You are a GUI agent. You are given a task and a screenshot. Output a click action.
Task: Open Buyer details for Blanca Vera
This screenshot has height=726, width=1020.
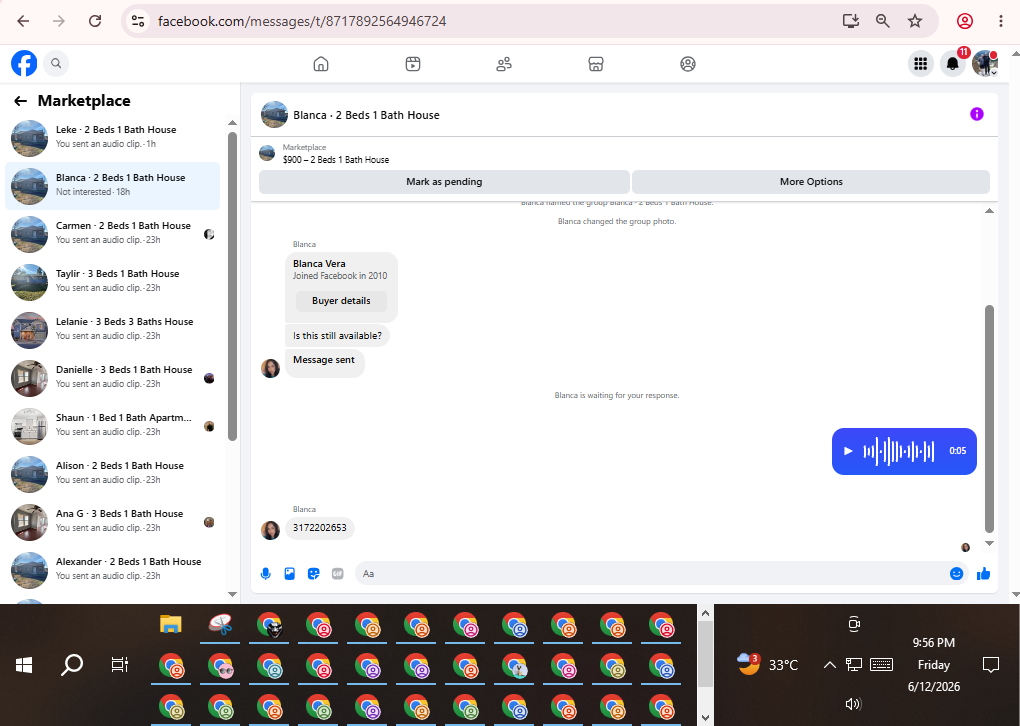point(341,301)
